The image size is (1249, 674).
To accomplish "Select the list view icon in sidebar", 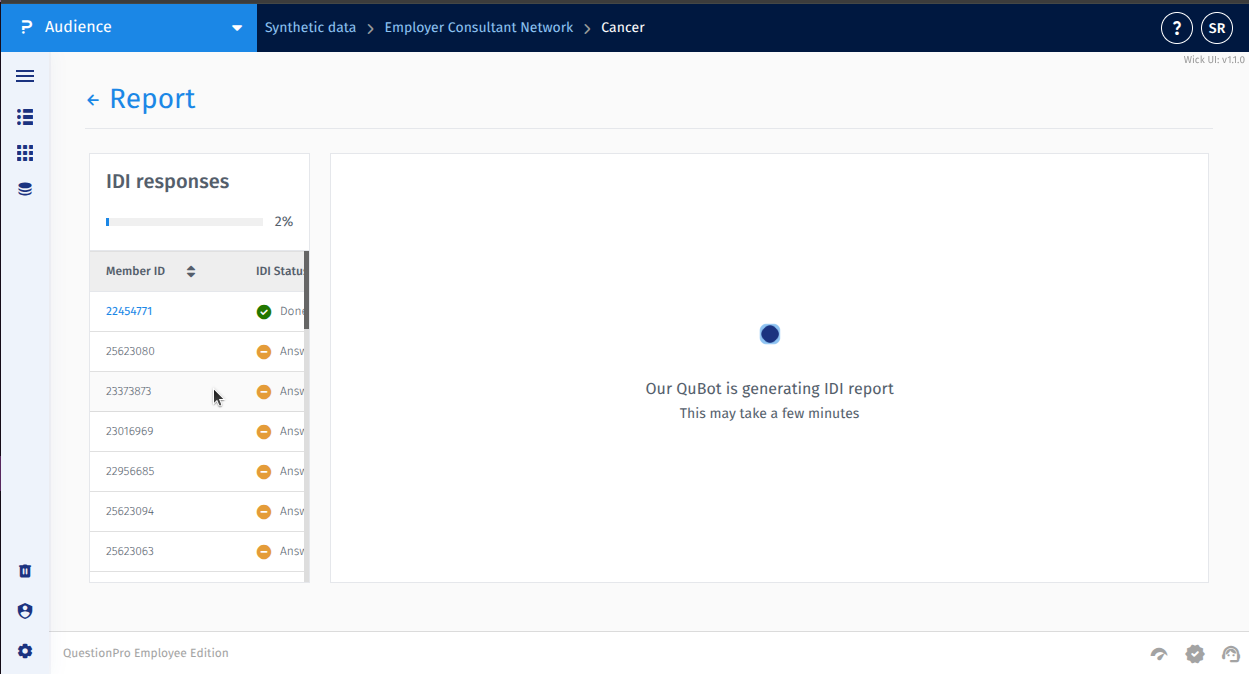I will [24, 117].
